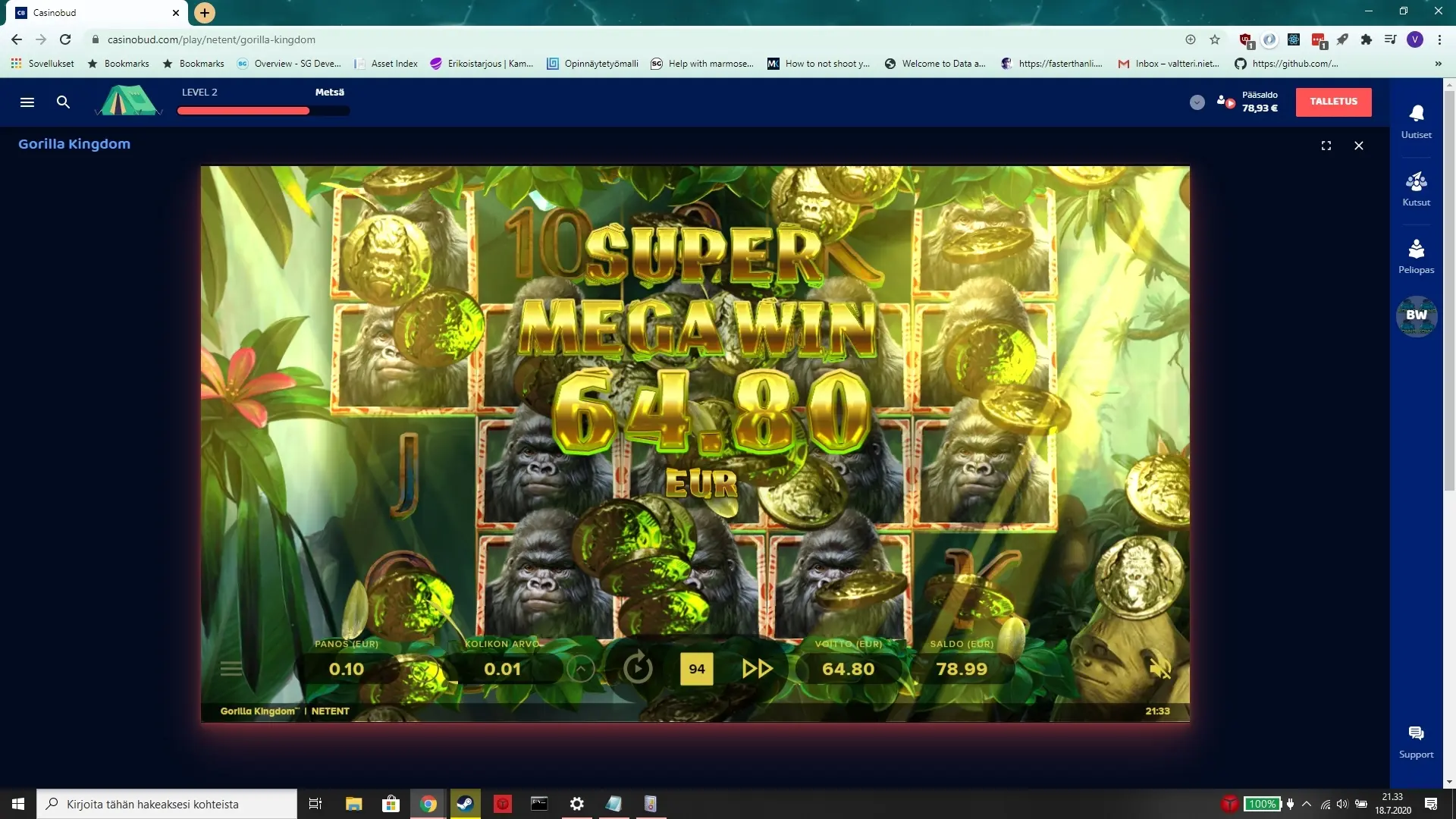Click the red TALLETUS deposit button
The image size is (1456, 819).
(1333, 102)
